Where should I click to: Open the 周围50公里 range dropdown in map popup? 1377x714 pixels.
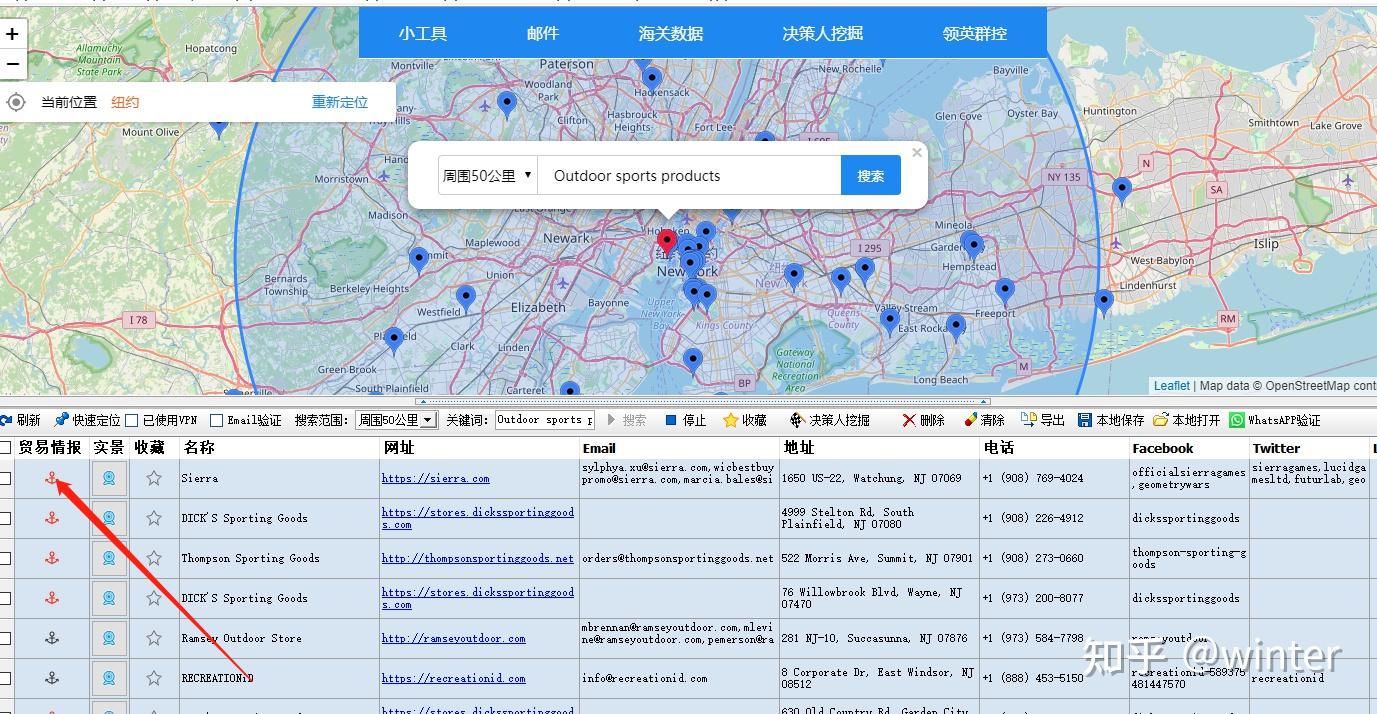pyautogui.click(x=488, y=175)
